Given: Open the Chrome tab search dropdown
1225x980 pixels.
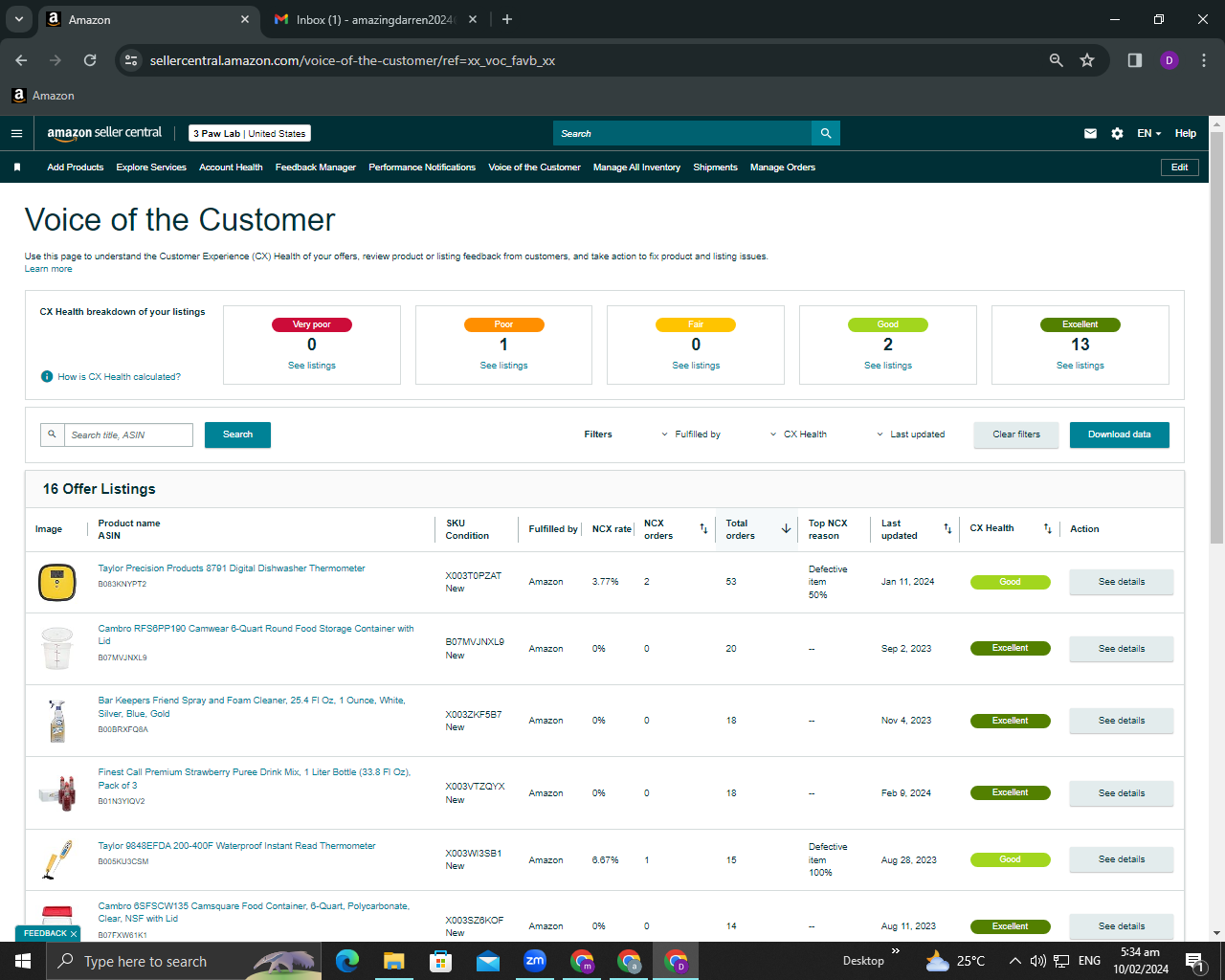Looking at the screenshot, I should point(18,19).
